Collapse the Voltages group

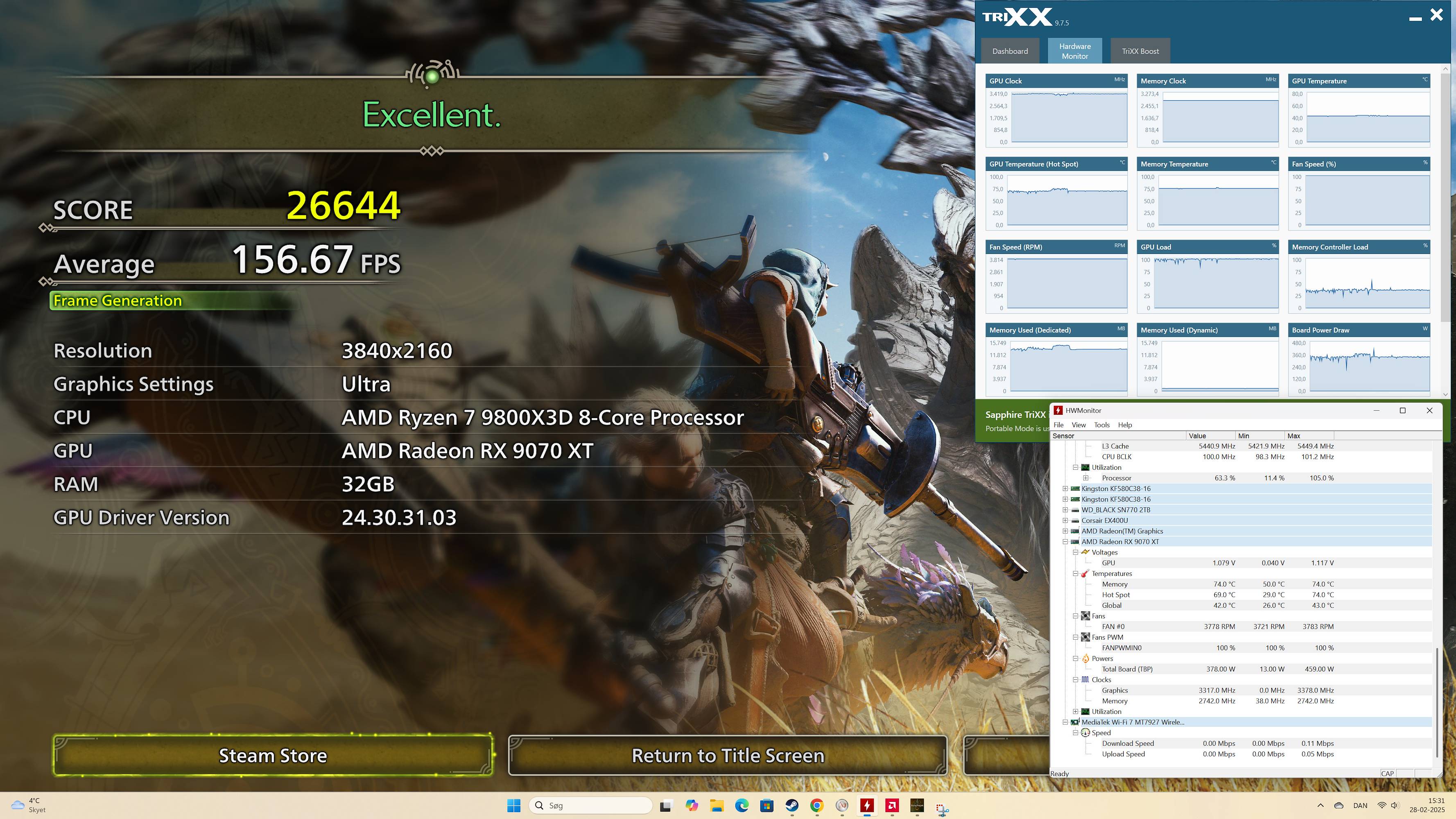coord(1075,552)
